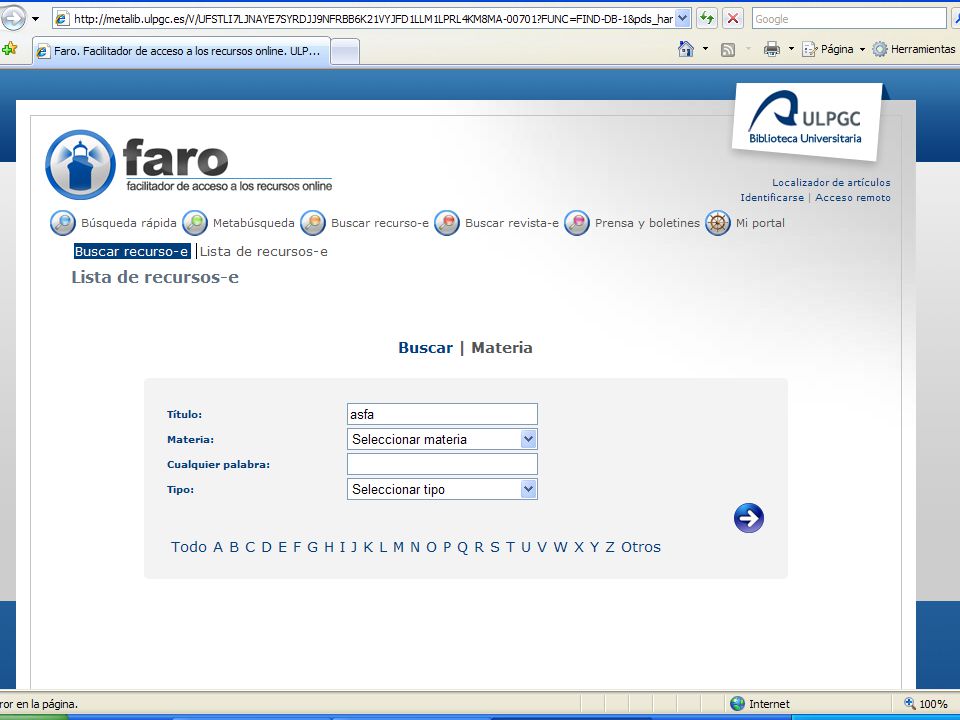The height and width of the screenshot is (720, 960).
Task: Click Internet zone globe in status bar
Action: tap(738, 703)
